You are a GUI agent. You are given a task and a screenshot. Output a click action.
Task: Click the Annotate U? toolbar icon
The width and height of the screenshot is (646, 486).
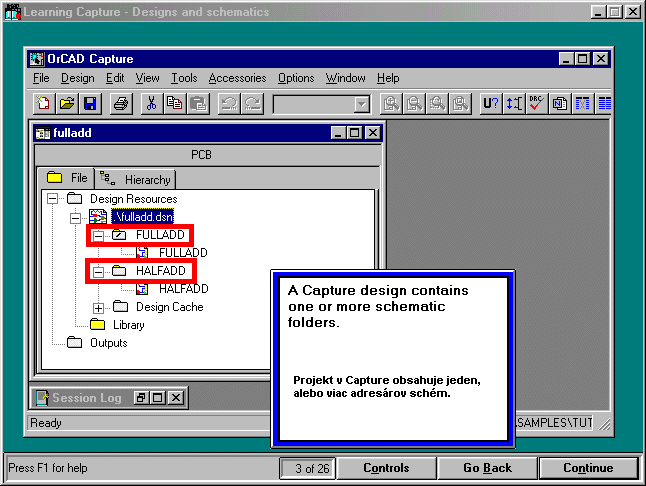coord(491,103)
